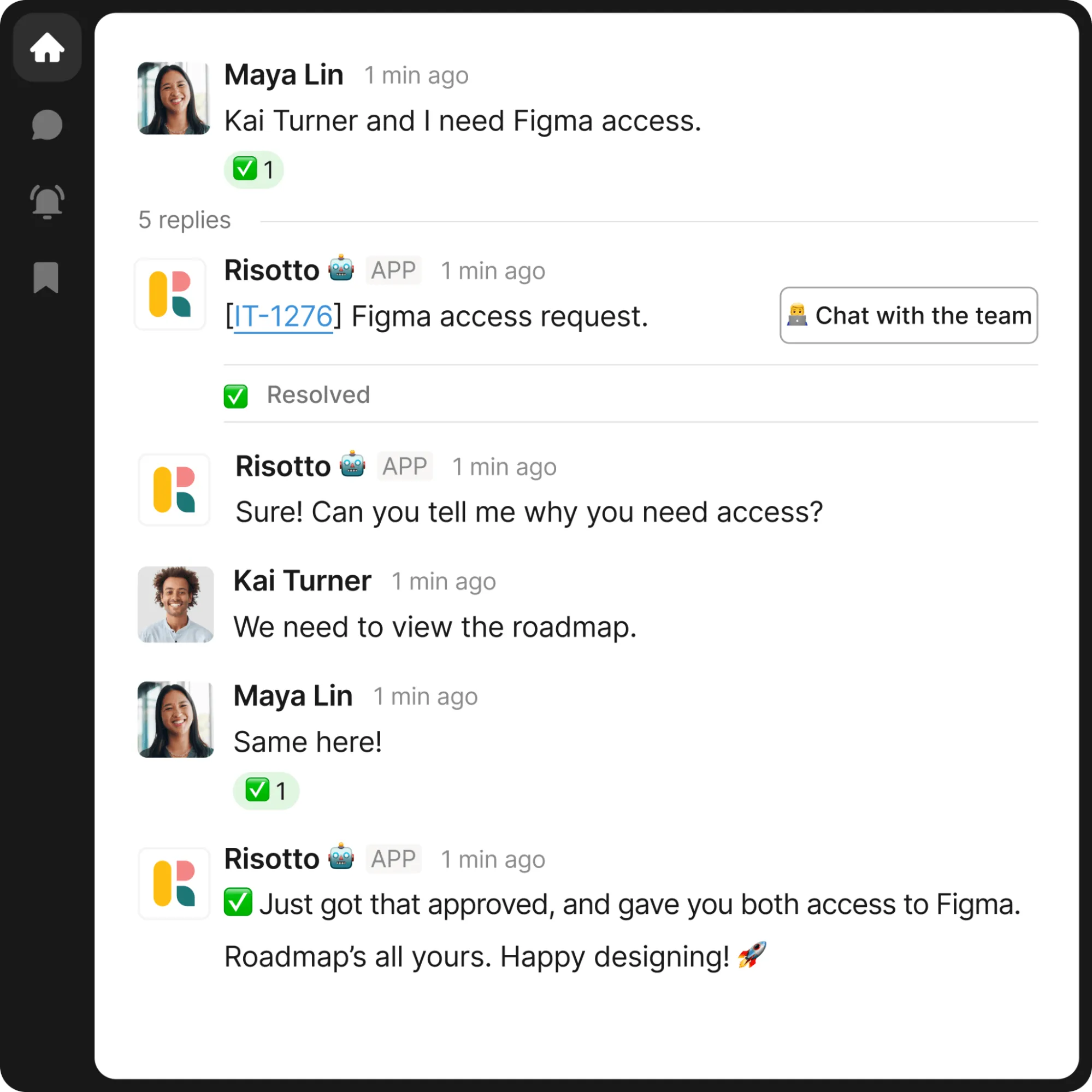Click Maya Lin's second avatar near 'Same here!'

click(175, 720)
